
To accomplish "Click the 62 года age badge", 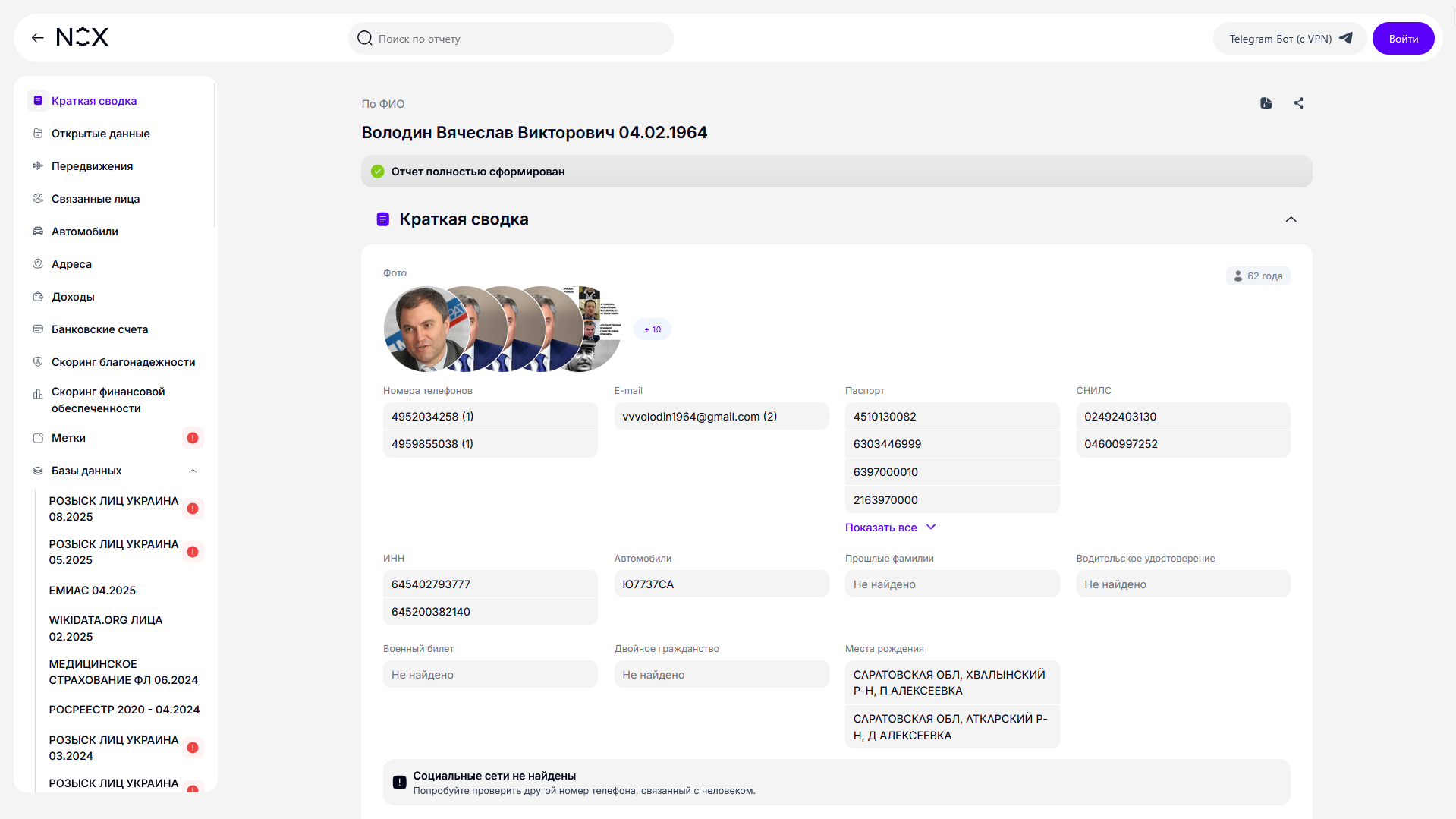I will click(x=1258, y=276).
